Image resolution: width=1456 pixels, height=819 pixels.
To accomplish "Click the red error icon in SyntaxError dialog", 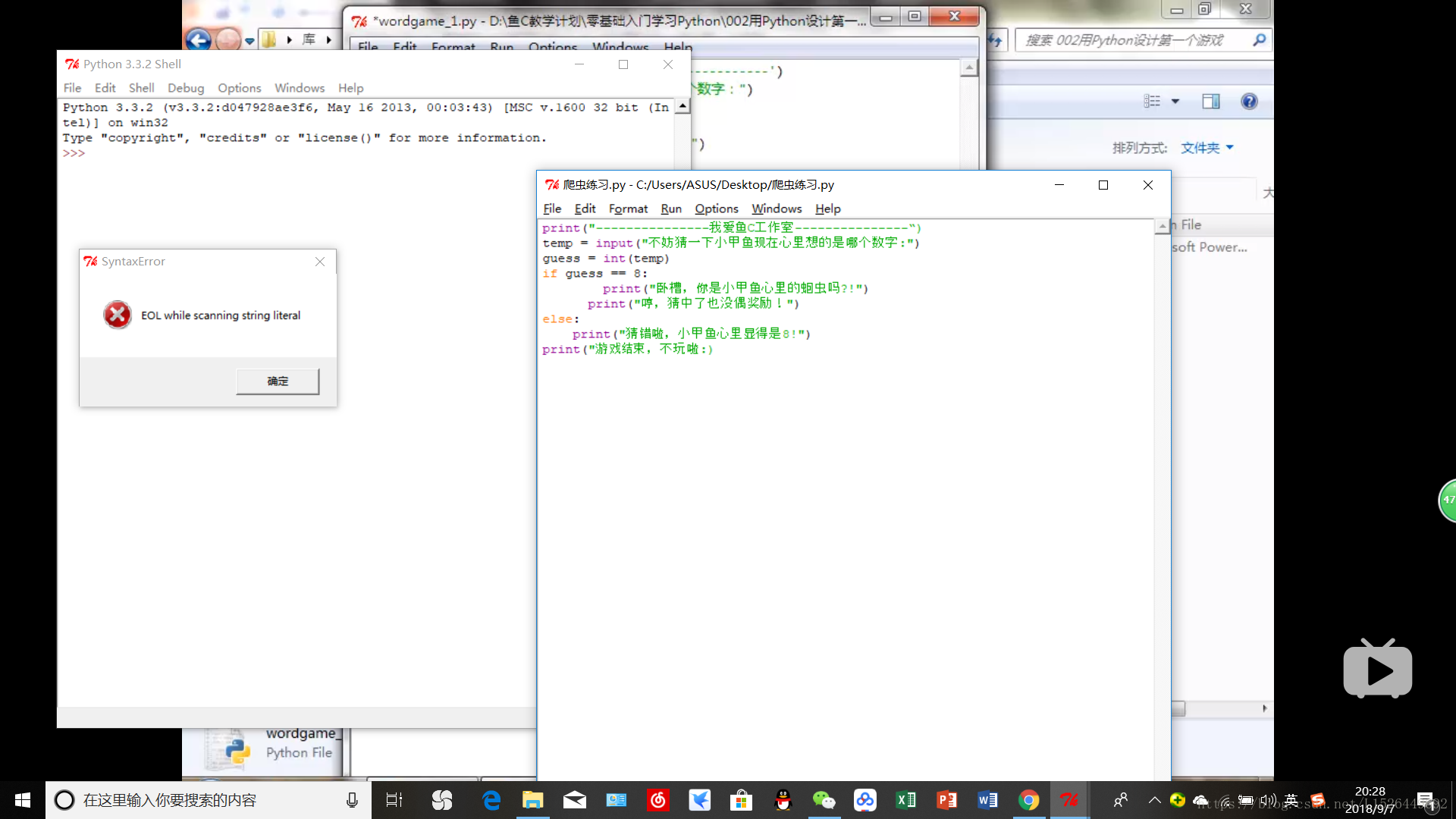I will click(x=118, y=315).
